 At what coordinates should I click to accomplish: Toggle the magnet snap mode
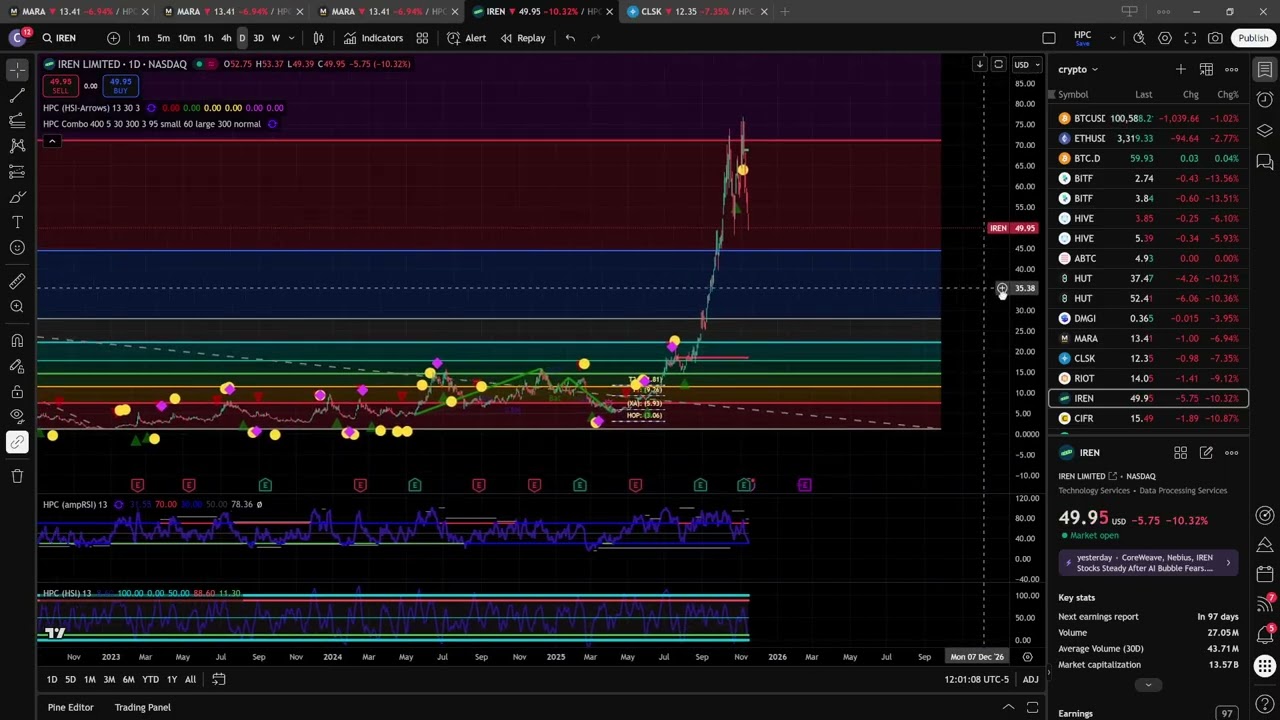[17, 341]
